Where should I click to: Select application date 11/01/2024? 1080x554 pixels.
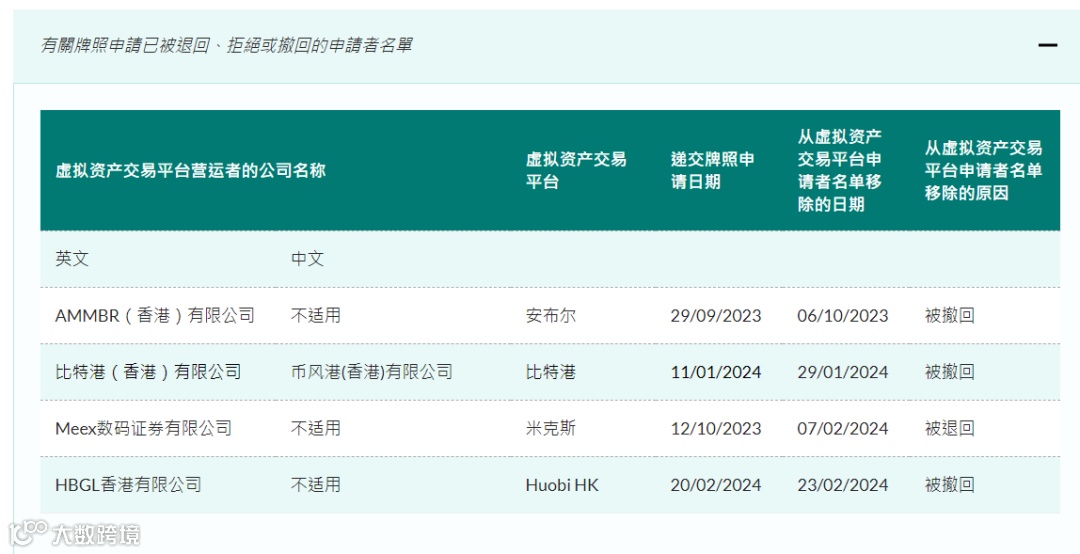716,372
